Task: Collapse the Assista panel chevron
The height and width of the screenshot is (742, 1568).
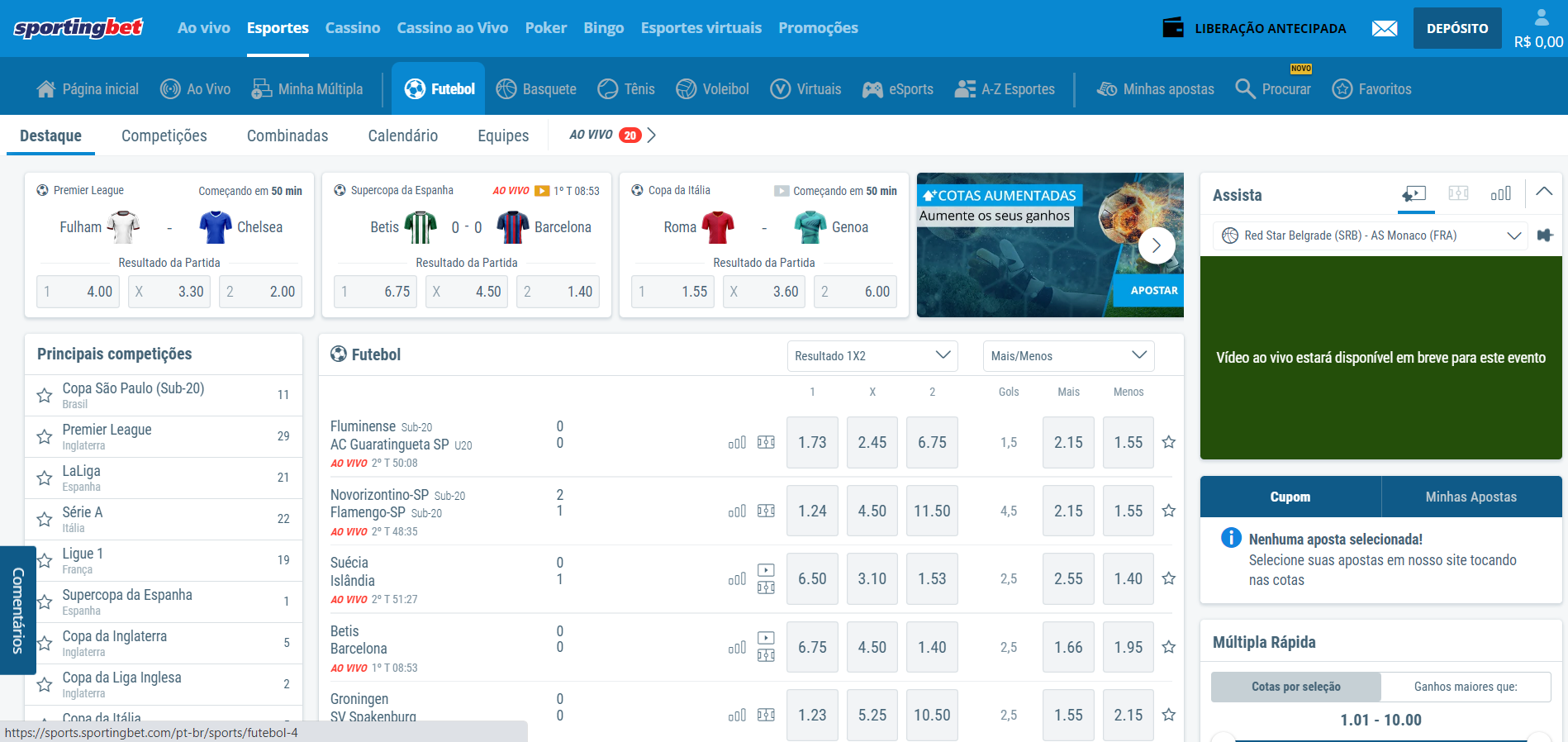Action: point(1544,193)
